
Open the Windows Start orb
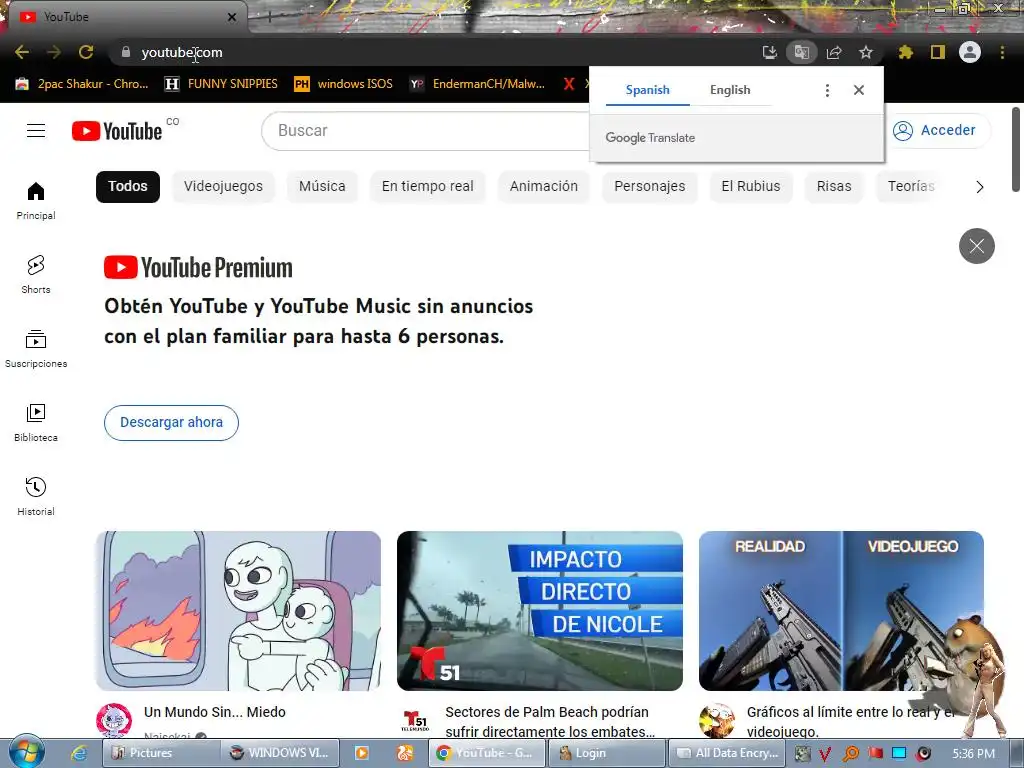26,752
